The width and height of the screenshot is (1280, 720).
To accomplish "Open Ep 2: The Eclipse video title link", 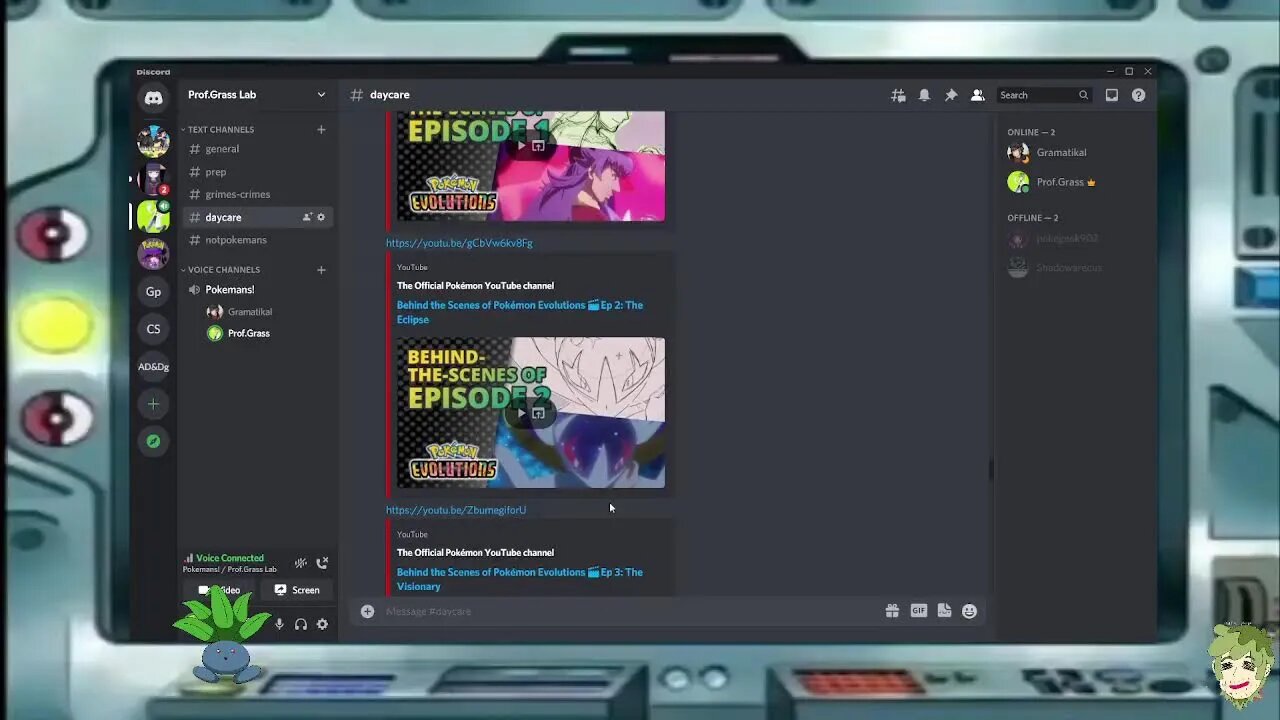I will (520, 312).
